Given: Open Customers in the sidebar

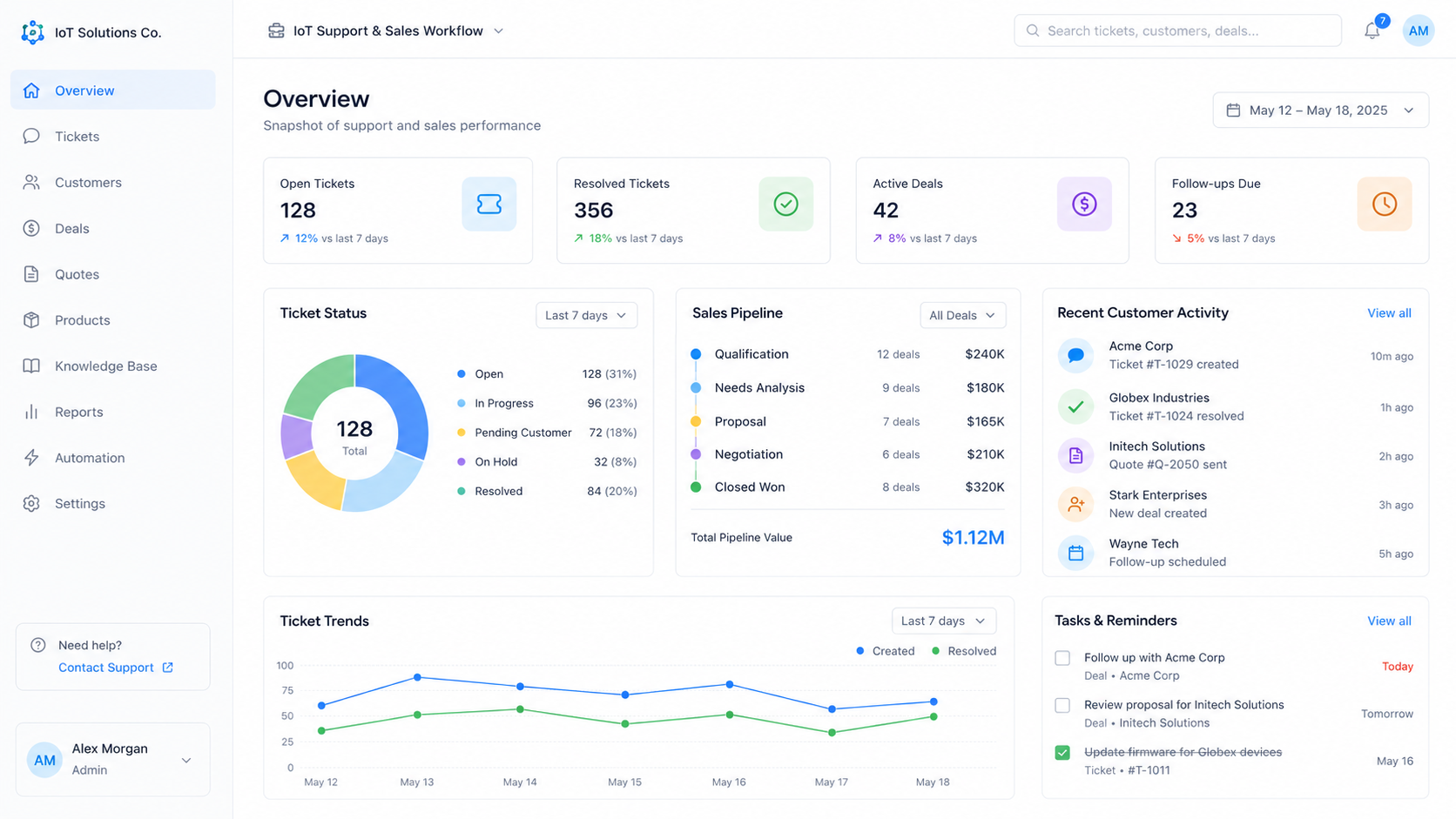Looking at the screenshot, I should tap(113, 182).
